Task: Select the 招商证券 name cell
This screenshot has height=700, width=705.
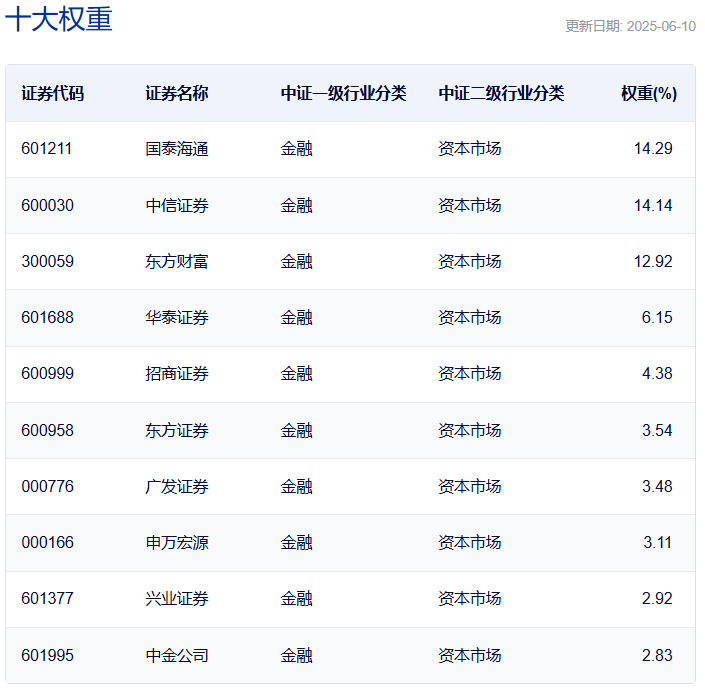Action: coord(177,374)
